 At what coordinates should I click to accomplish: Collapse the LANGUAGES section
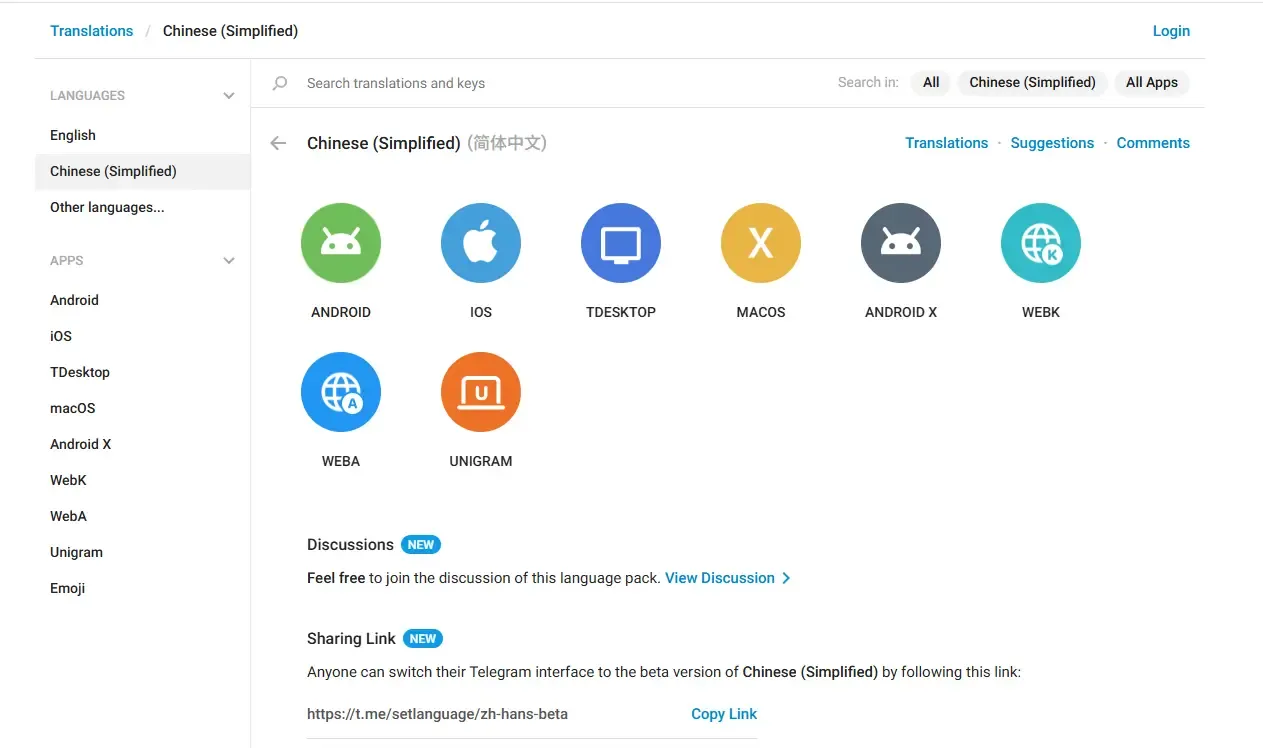228,95
